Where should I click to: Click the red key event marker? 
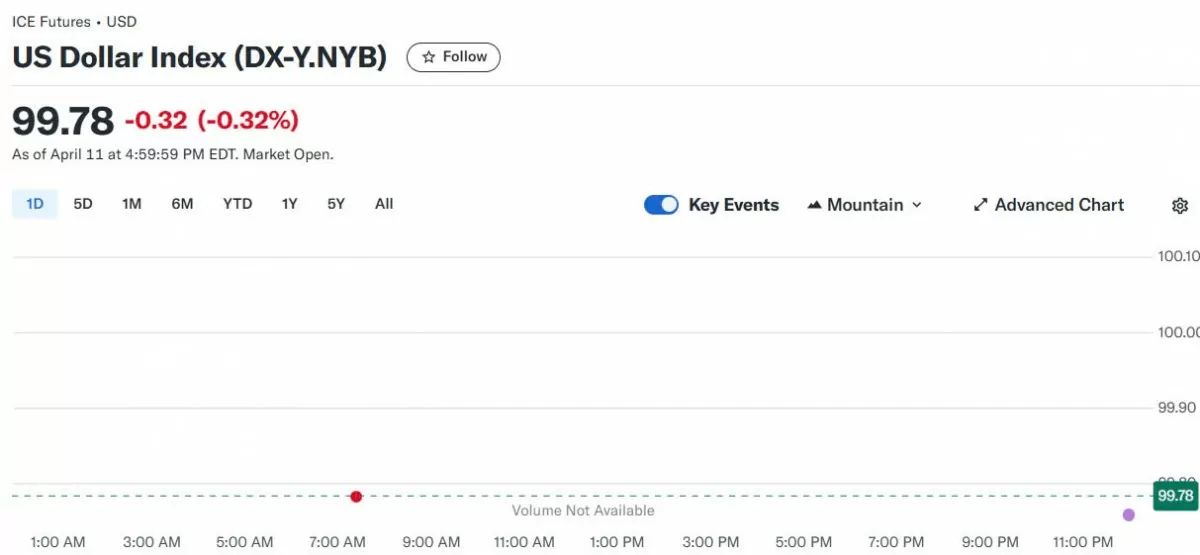356,496
